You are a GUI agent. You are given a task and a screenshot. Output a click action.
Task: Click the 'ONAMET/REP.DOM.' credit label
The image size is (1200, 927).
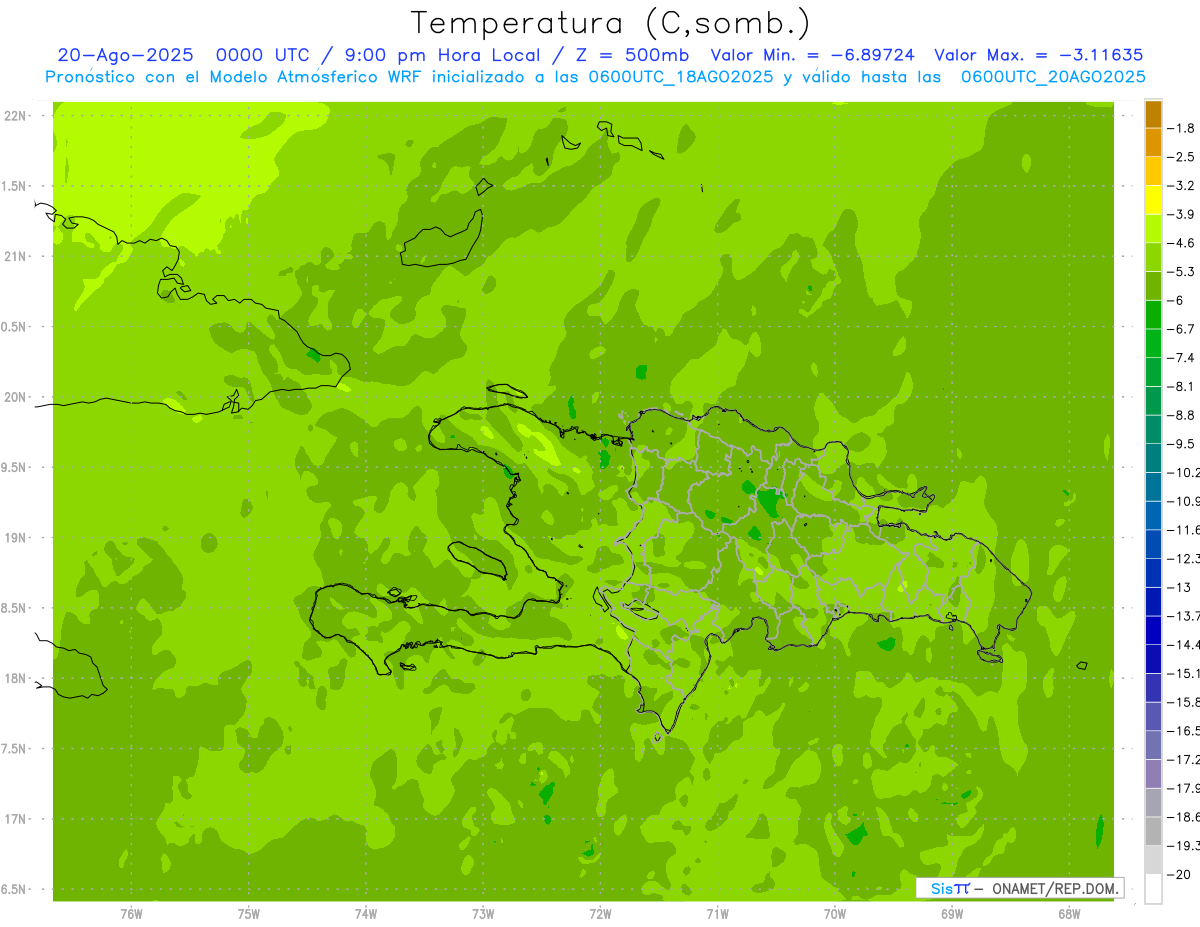coord(1054,888)
